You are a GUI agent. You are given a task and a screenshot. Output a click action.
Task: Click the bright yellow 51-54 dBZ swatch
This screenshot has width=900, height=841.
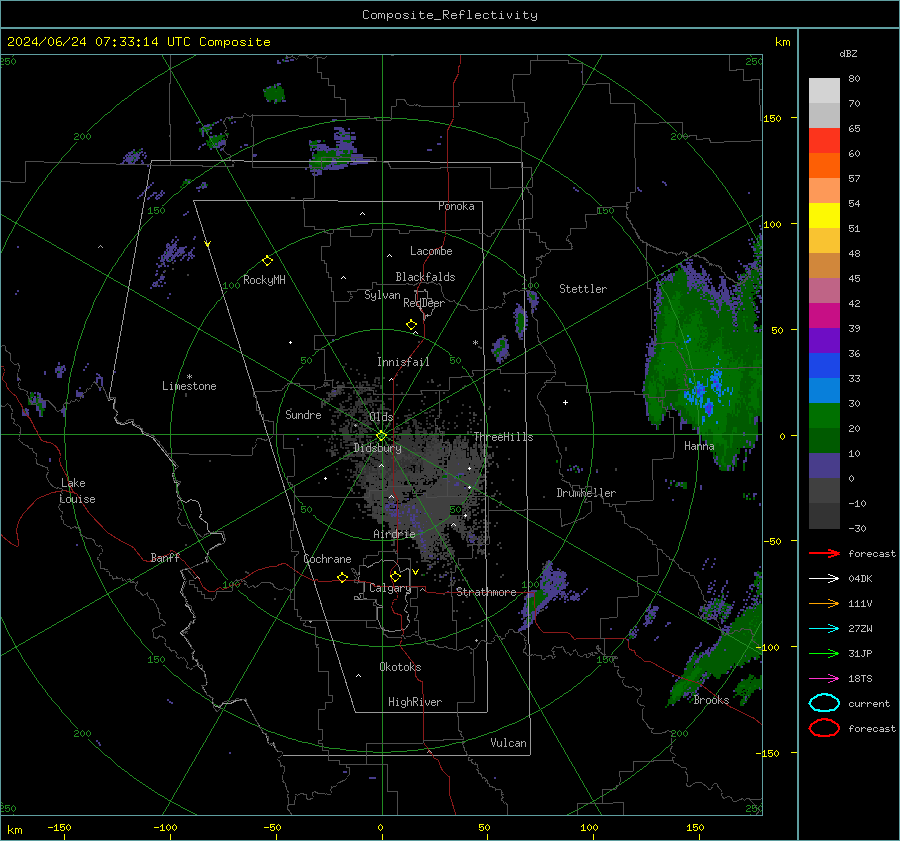pyautogui.click(x=824, y=216)
